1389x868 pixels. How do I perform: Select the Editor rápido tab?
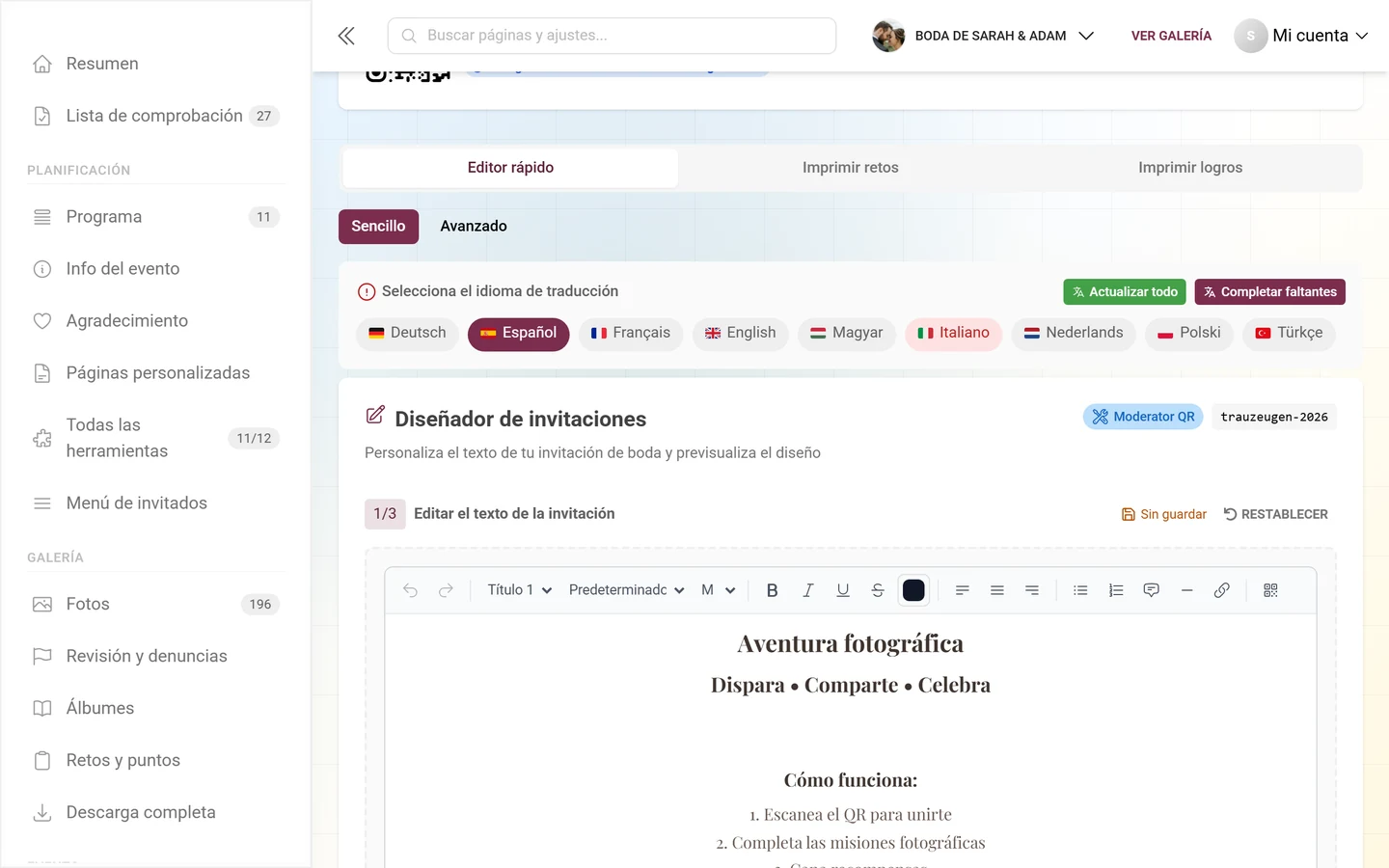[510, 168]
